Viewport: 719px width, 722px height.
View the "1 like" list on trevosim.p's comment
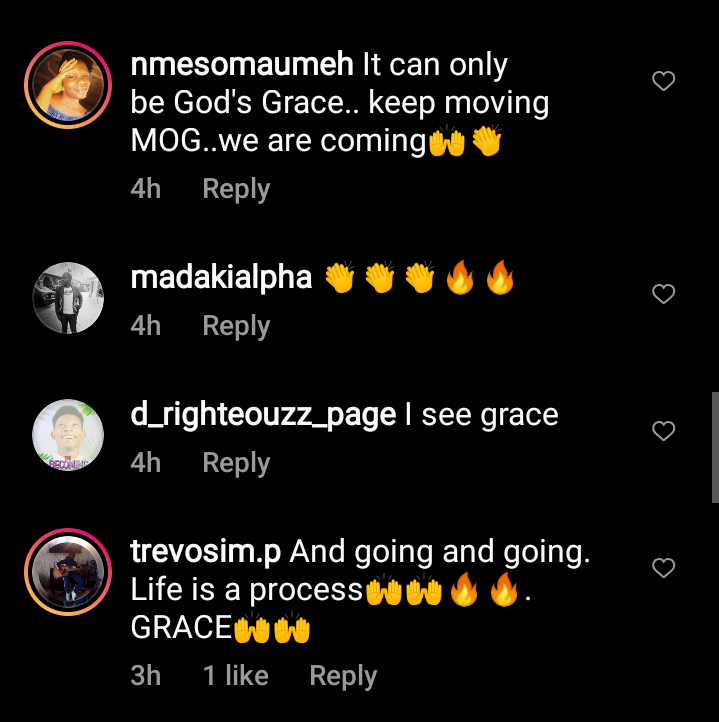235,676
